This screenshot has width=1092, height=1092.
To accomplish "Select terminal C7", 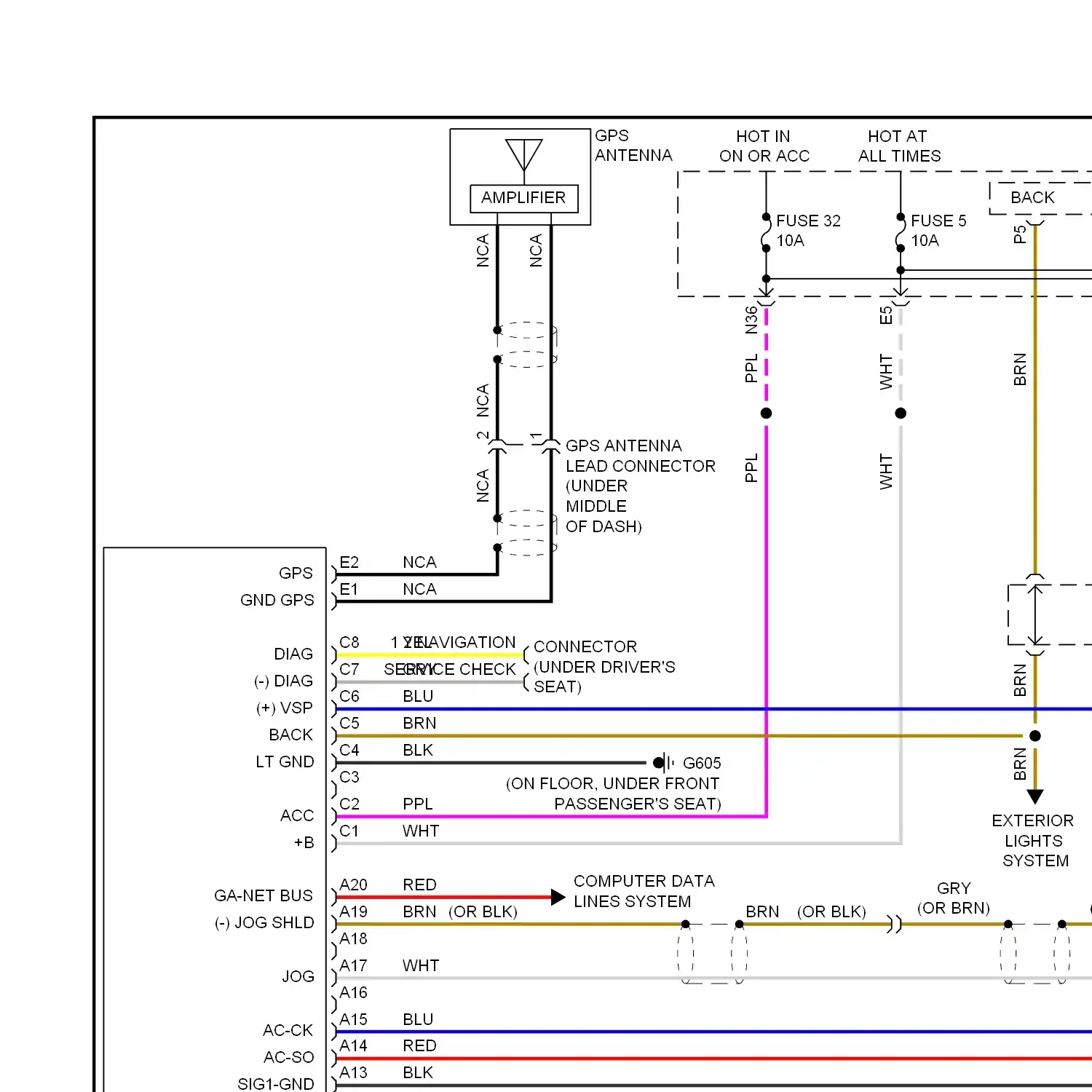I will (349, 669).
